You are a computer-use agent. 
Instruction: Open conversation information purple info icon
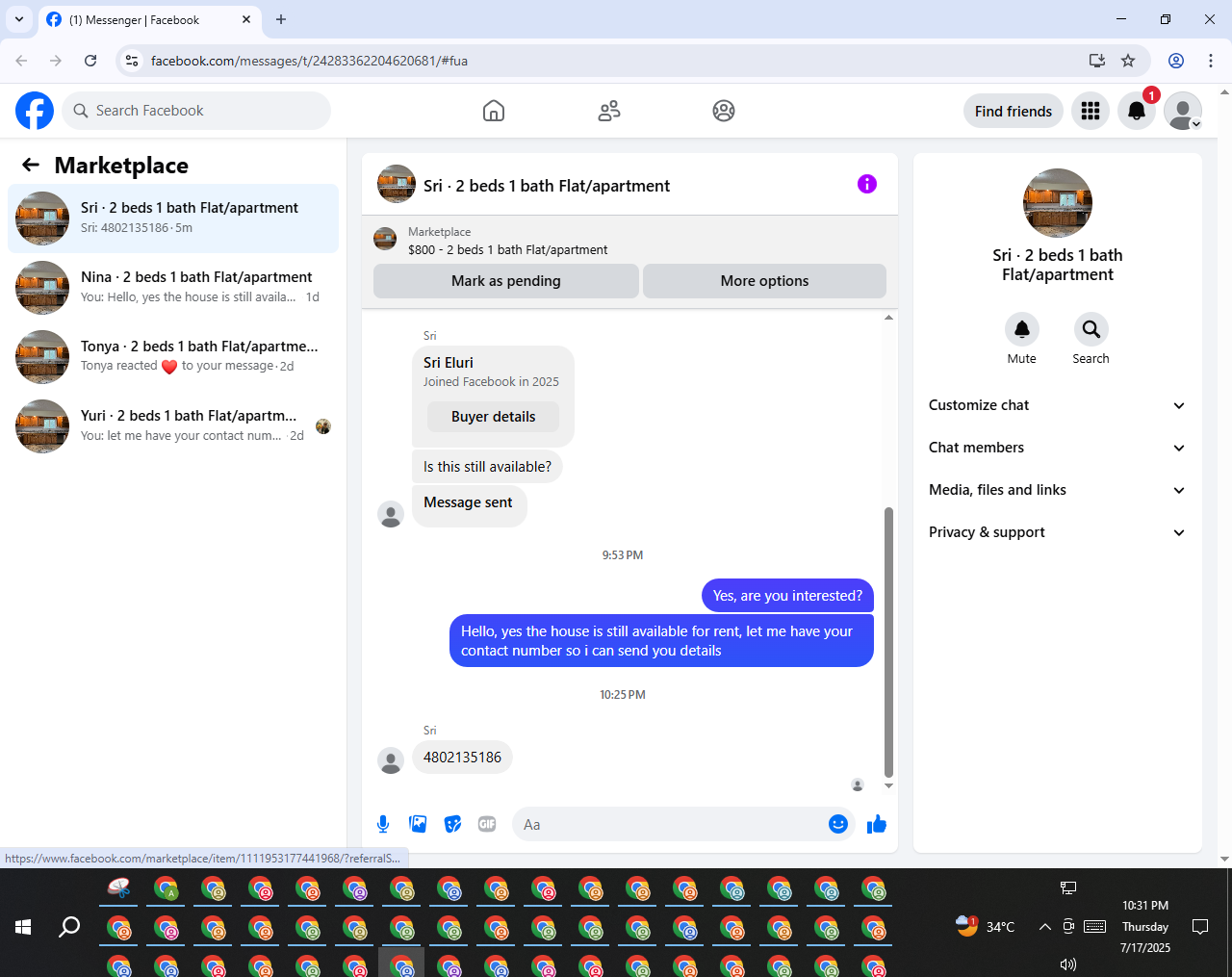tap(867, 184)
